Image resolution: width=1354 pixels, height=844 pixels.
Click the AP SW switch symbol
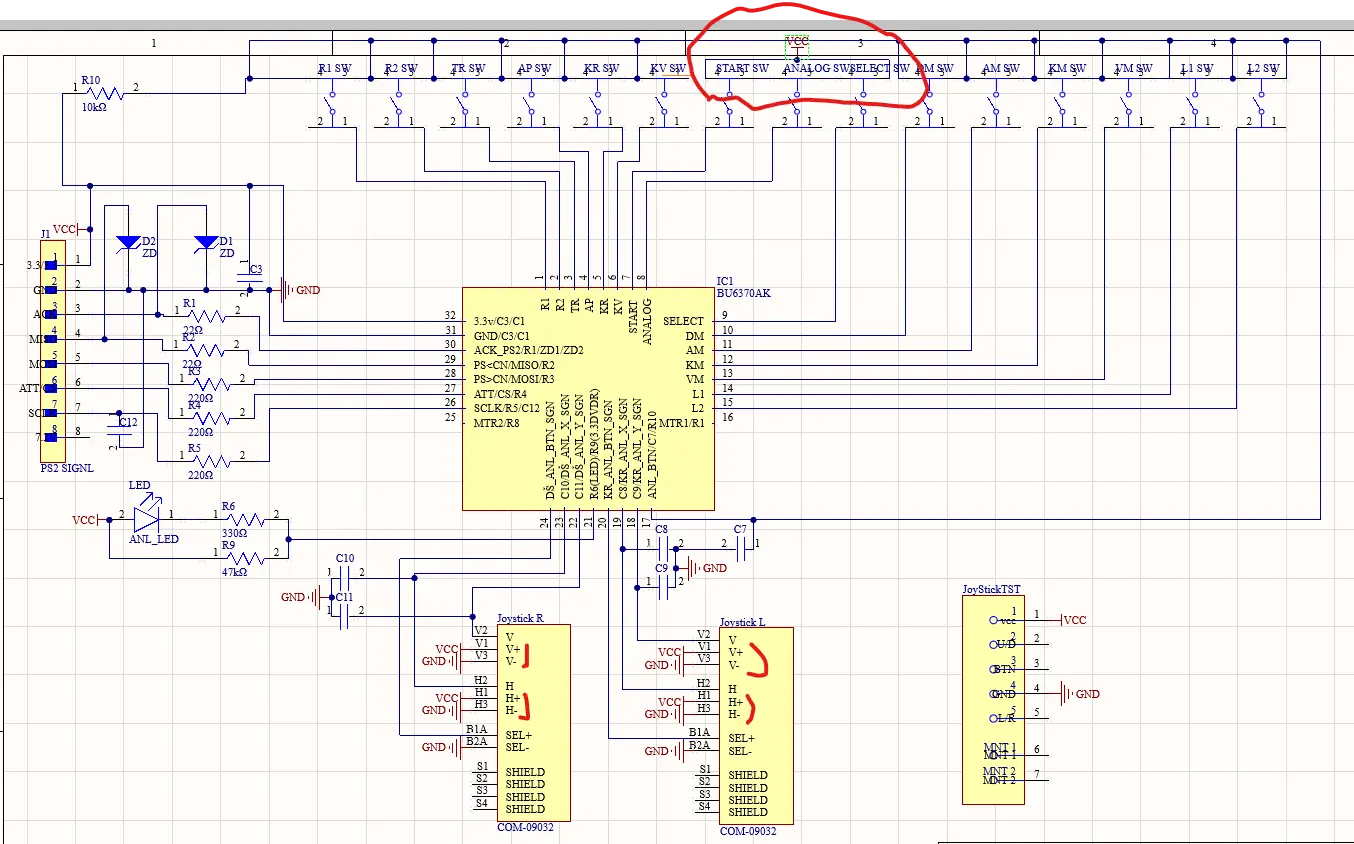(531, 103)
